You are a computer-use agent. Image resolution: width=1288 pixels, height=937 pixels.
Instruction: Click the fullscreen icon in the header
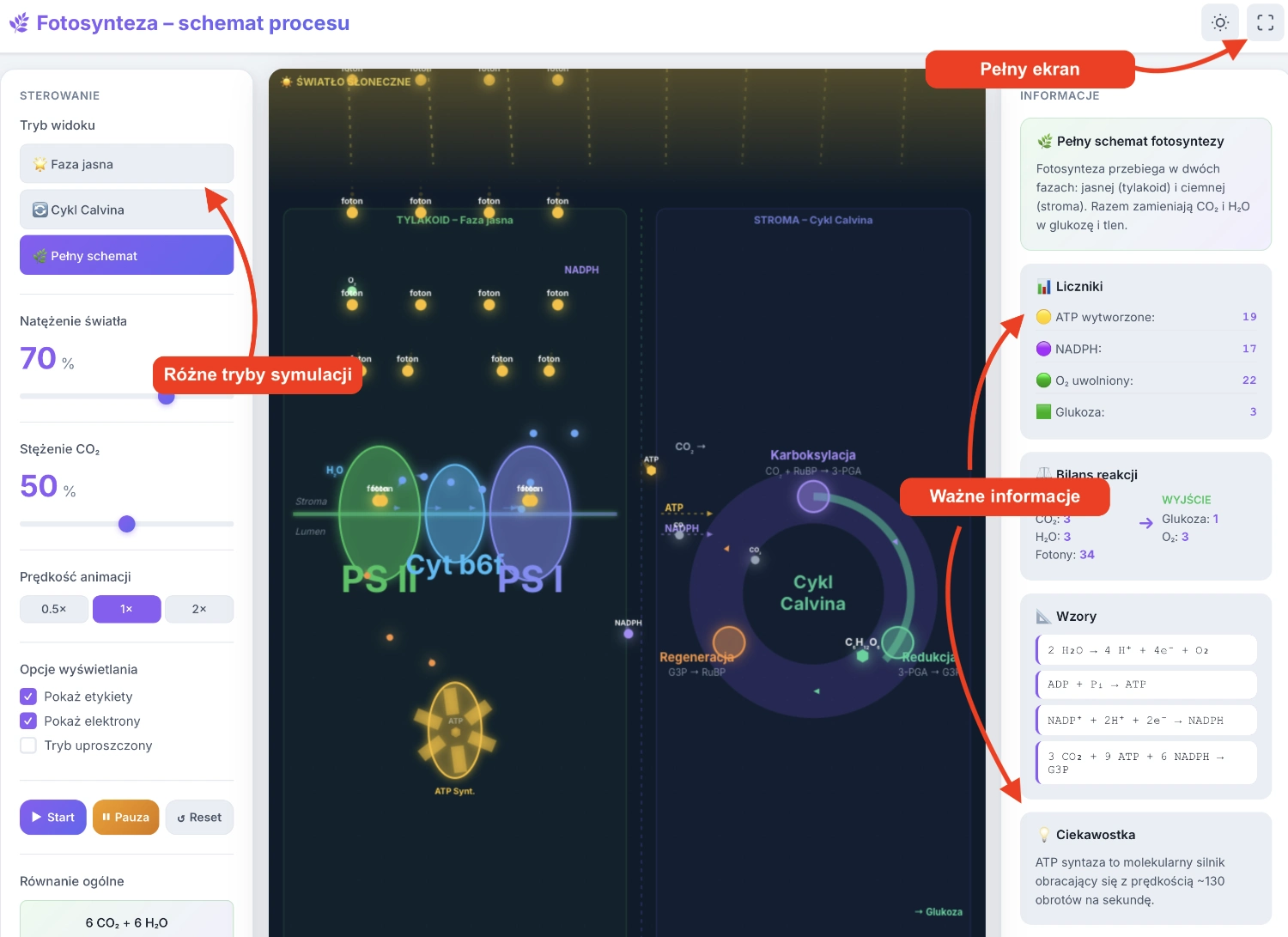(x=1265, y=23)
